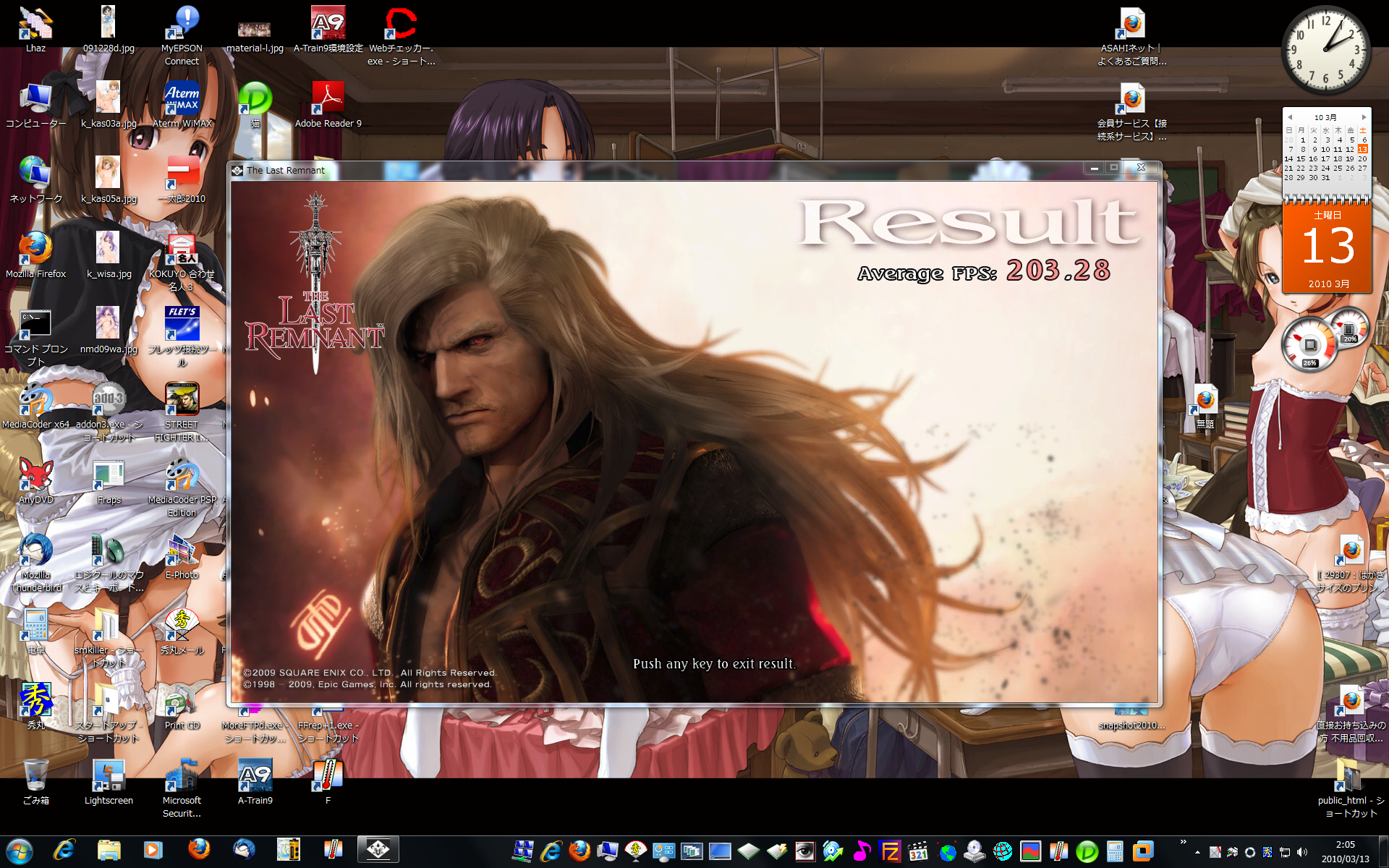Viewport: 1389px width, 868px height.
Task: Show hidden system tray icons arrow
Action: (1197, 852)
